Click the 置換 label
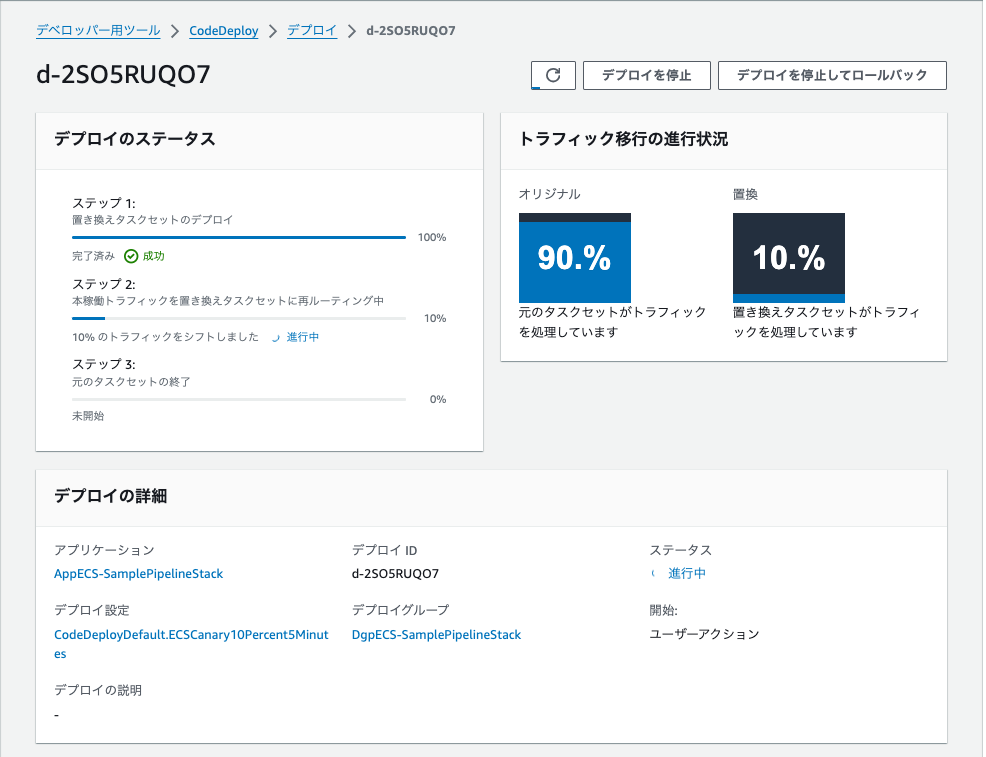Viewport: 986px width, 757px height. (745, 194)
